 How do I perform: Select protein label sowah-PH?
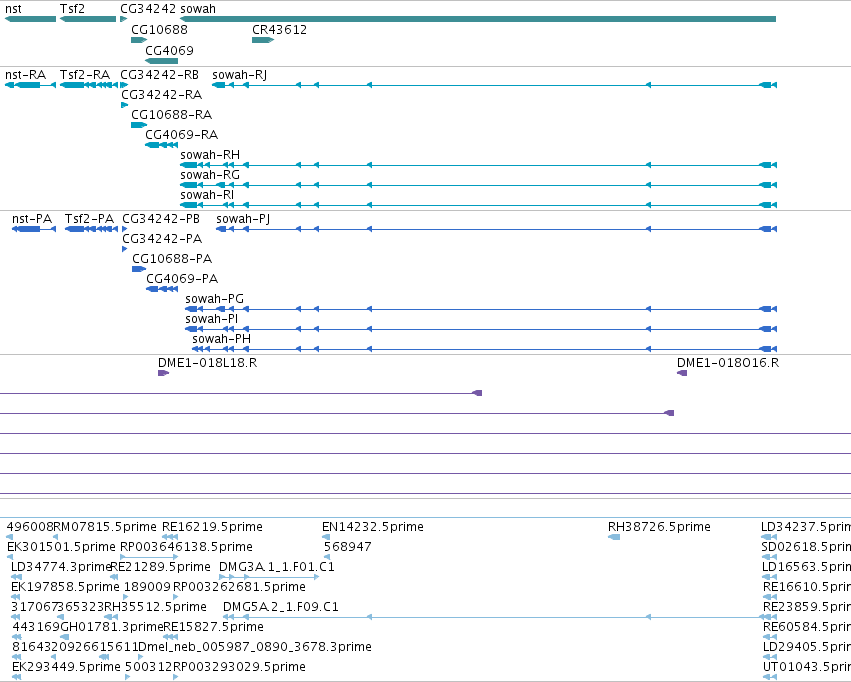coord(221,339)
